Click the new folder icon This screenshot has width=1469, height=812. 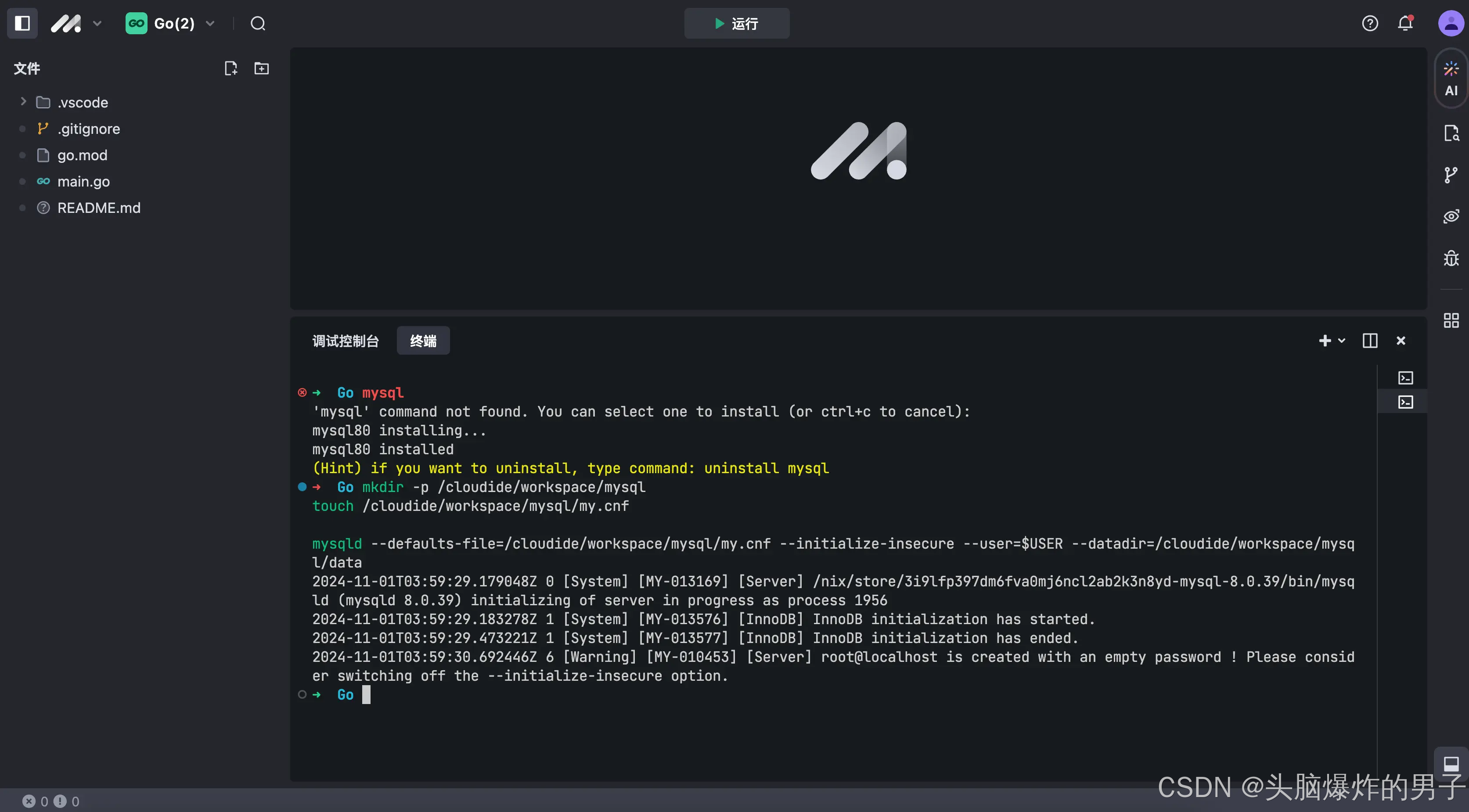click(261, 68)
